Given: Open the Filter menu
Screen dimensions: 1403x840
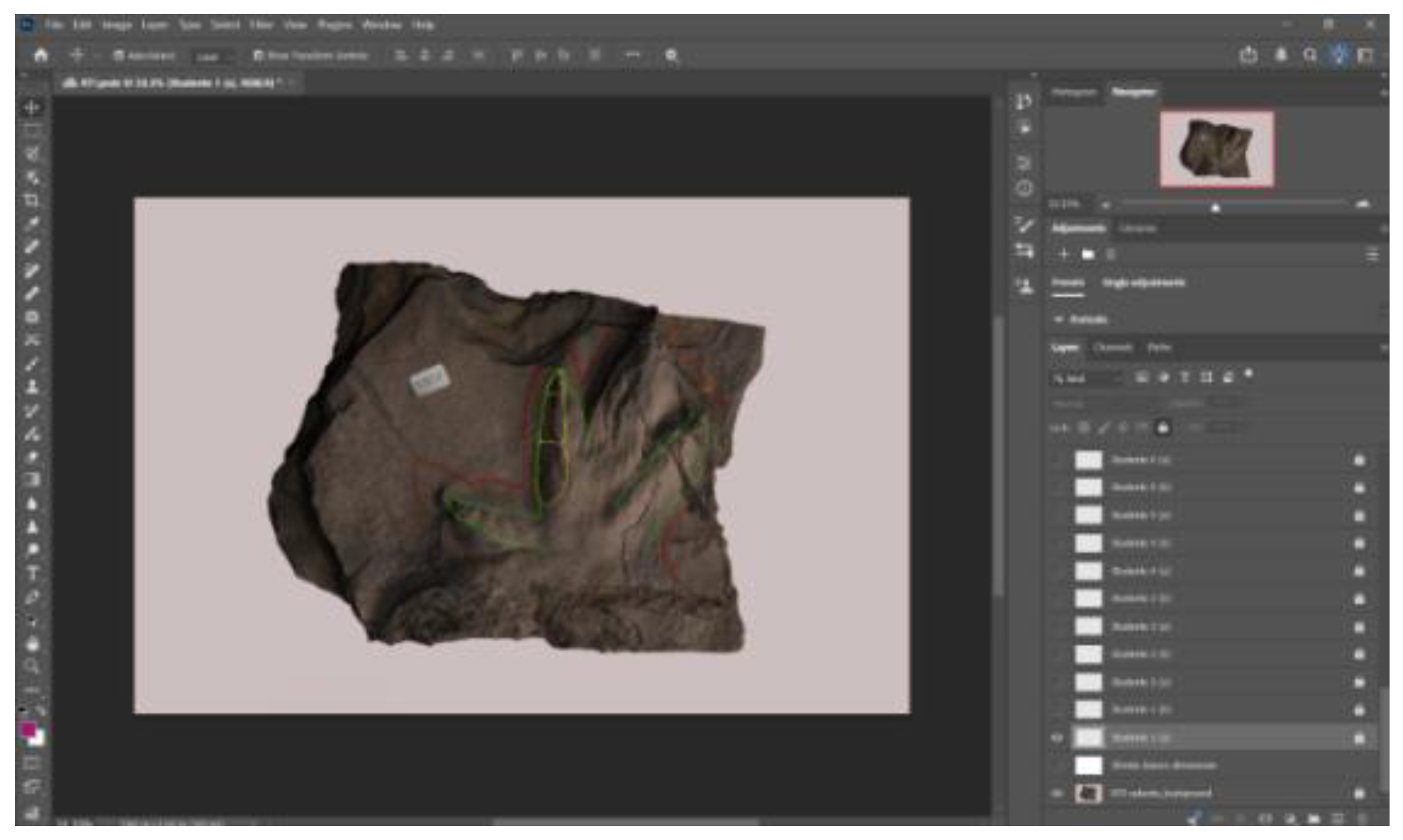Looking at the screenshot, I should pos(261,25).
